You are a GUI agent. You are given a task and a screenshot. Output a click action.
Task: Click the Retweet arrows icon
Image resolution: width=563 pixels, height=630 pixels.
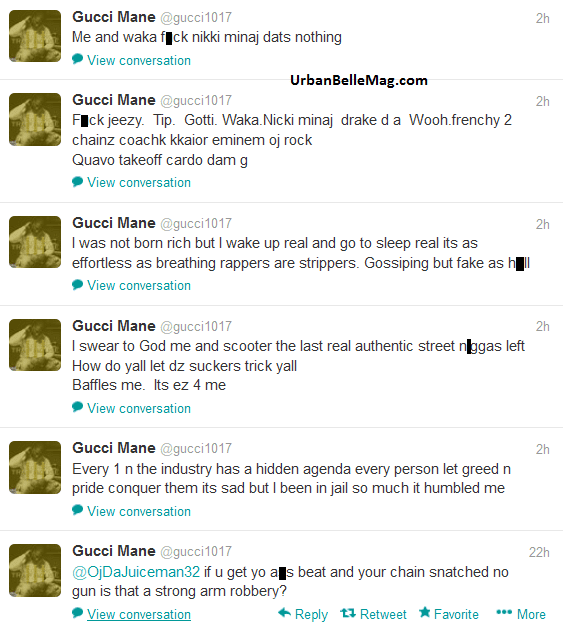(348, 613)
